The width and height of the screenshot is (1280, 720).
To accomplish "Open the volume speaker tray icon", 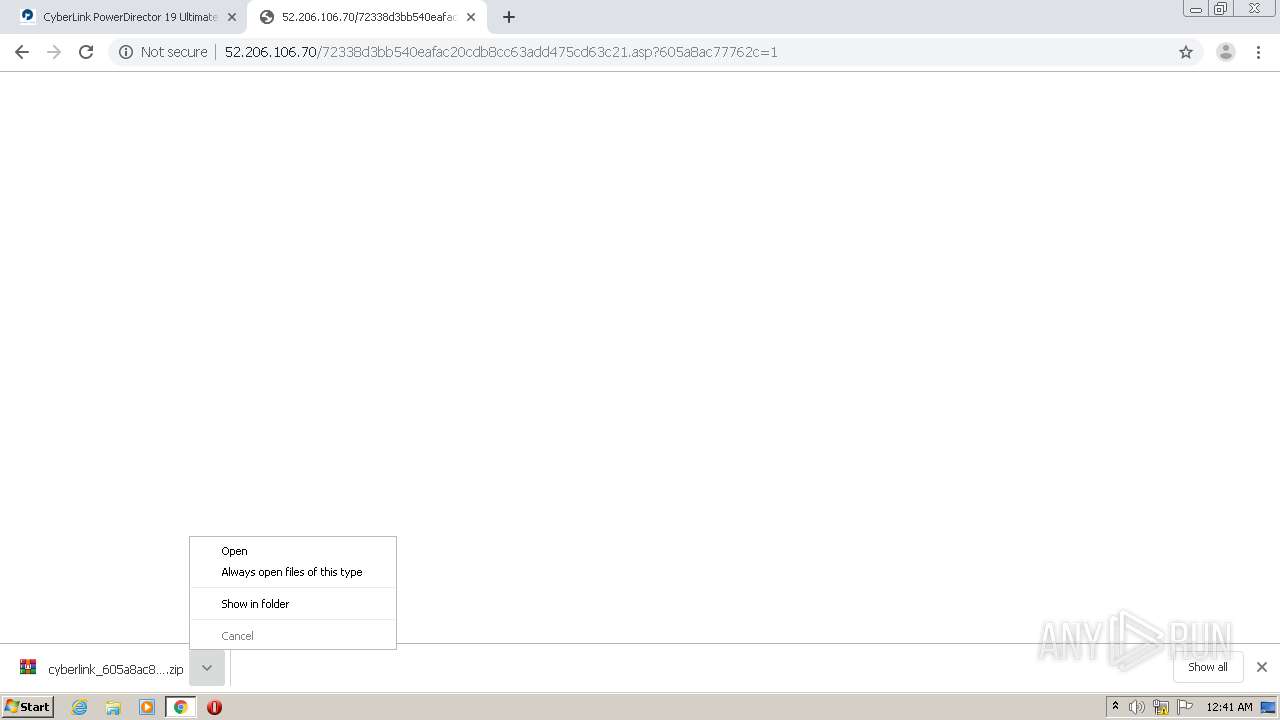I will point(1137,707).
